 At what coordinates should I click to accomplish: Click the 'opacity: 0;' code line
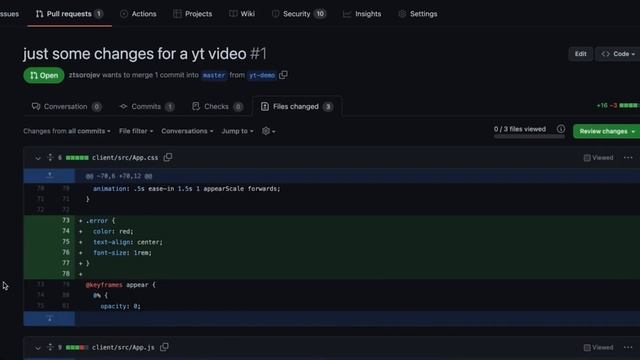coord(120,306)
